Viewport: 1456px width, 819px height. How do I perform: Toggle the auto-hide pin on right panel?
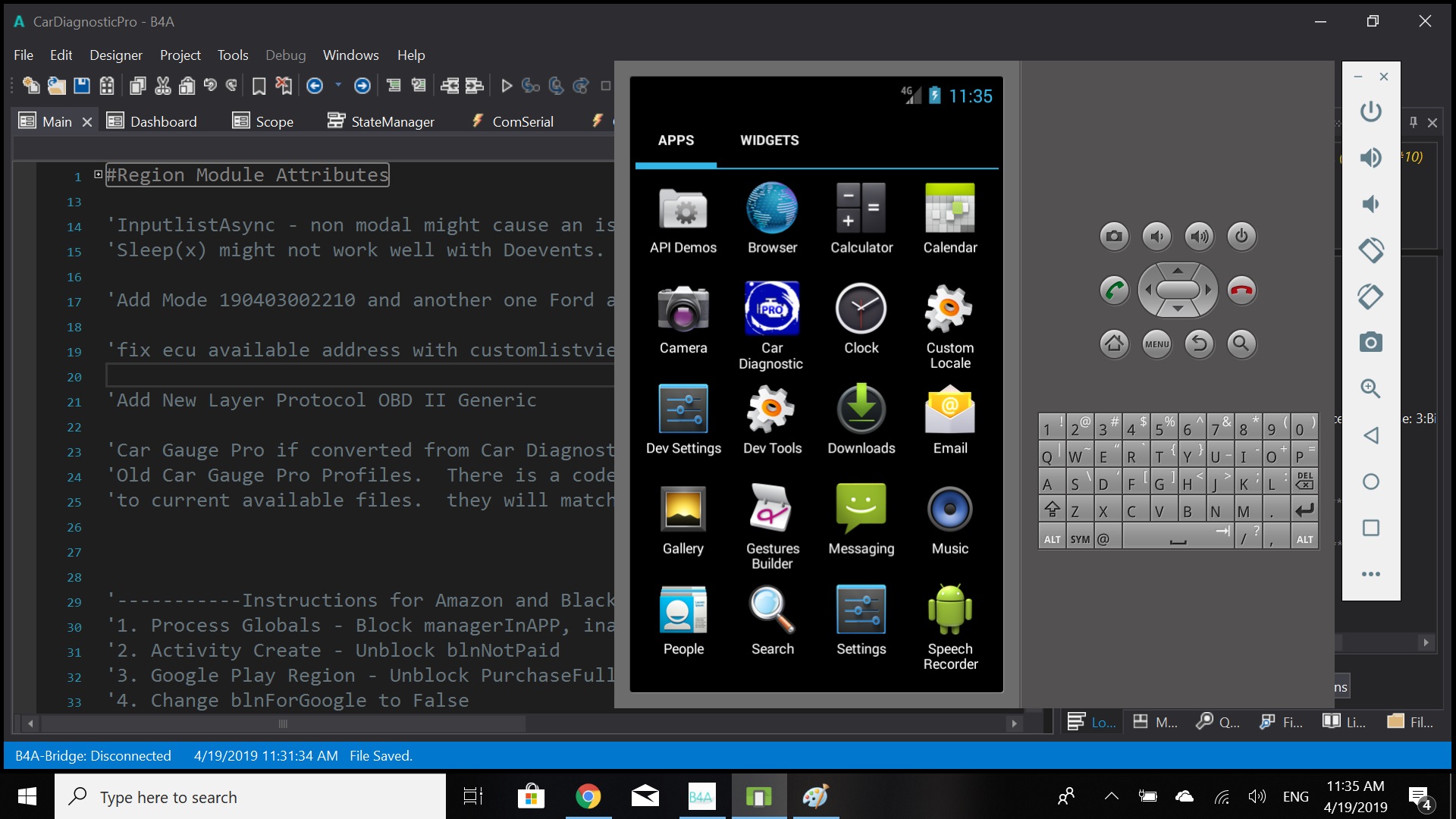coord(1414,122)
